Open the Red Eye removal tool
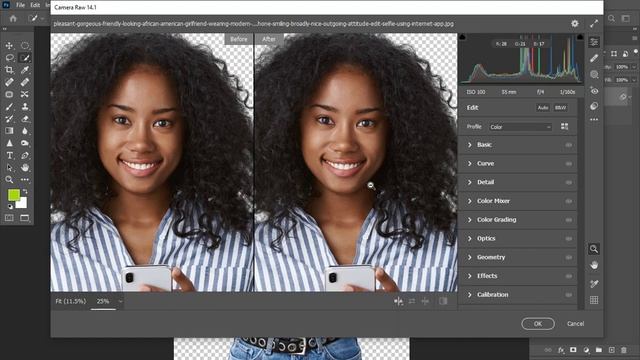Image resolution: width=640 pixels, height=360 pixels. click(594, 91)
